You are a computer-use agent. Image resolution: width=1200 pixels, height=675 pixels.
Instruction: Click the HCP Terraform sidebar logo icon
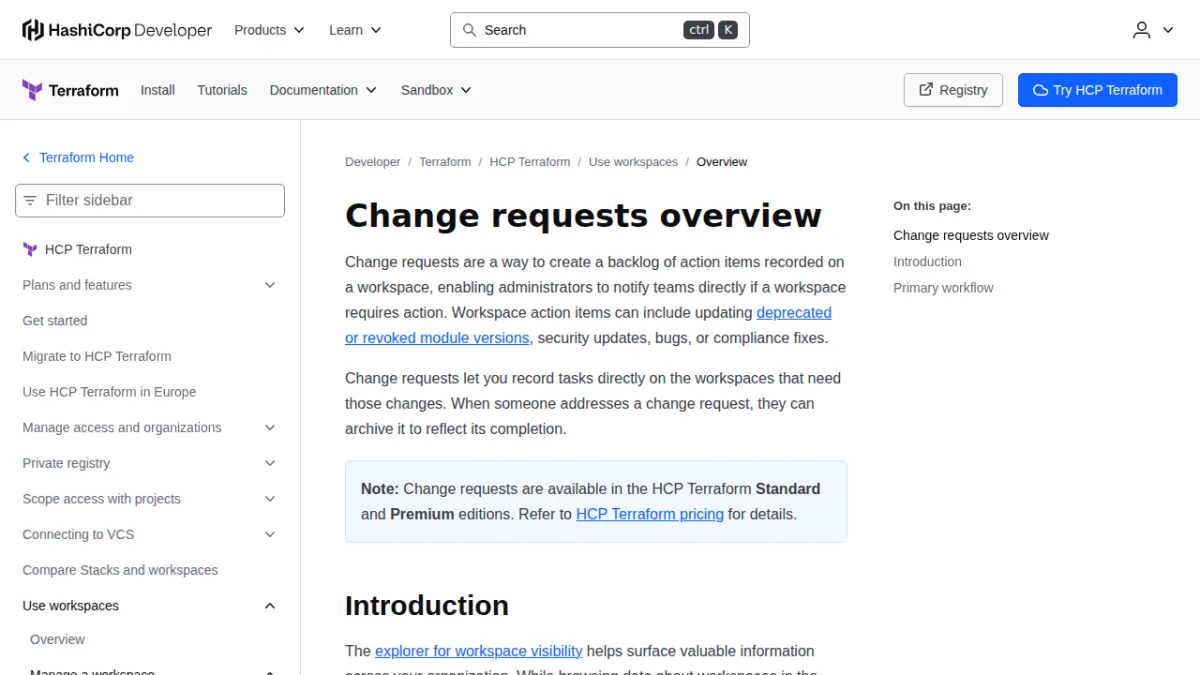30,249
